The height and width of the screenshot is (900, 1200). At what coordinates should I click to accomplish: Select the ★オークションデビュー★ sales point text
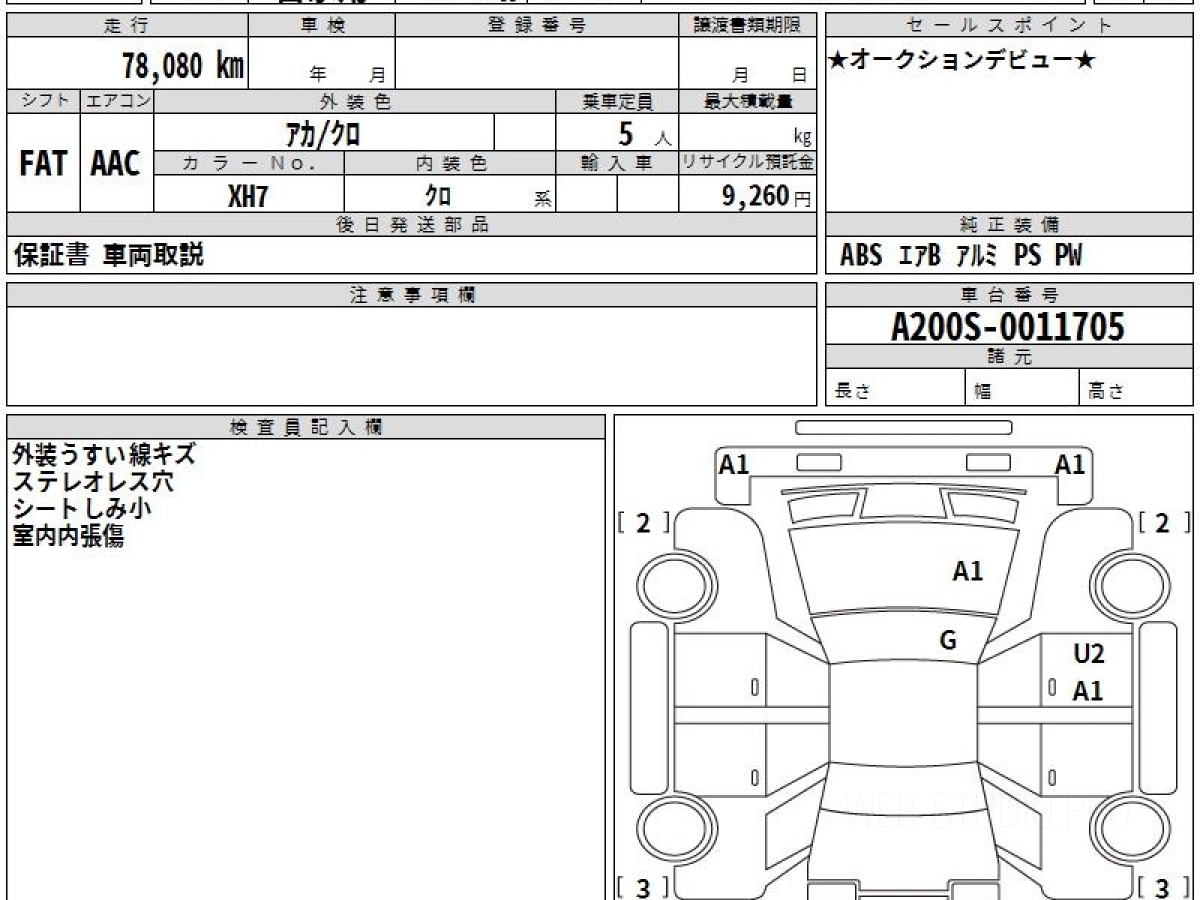click(x=962, y=61)
